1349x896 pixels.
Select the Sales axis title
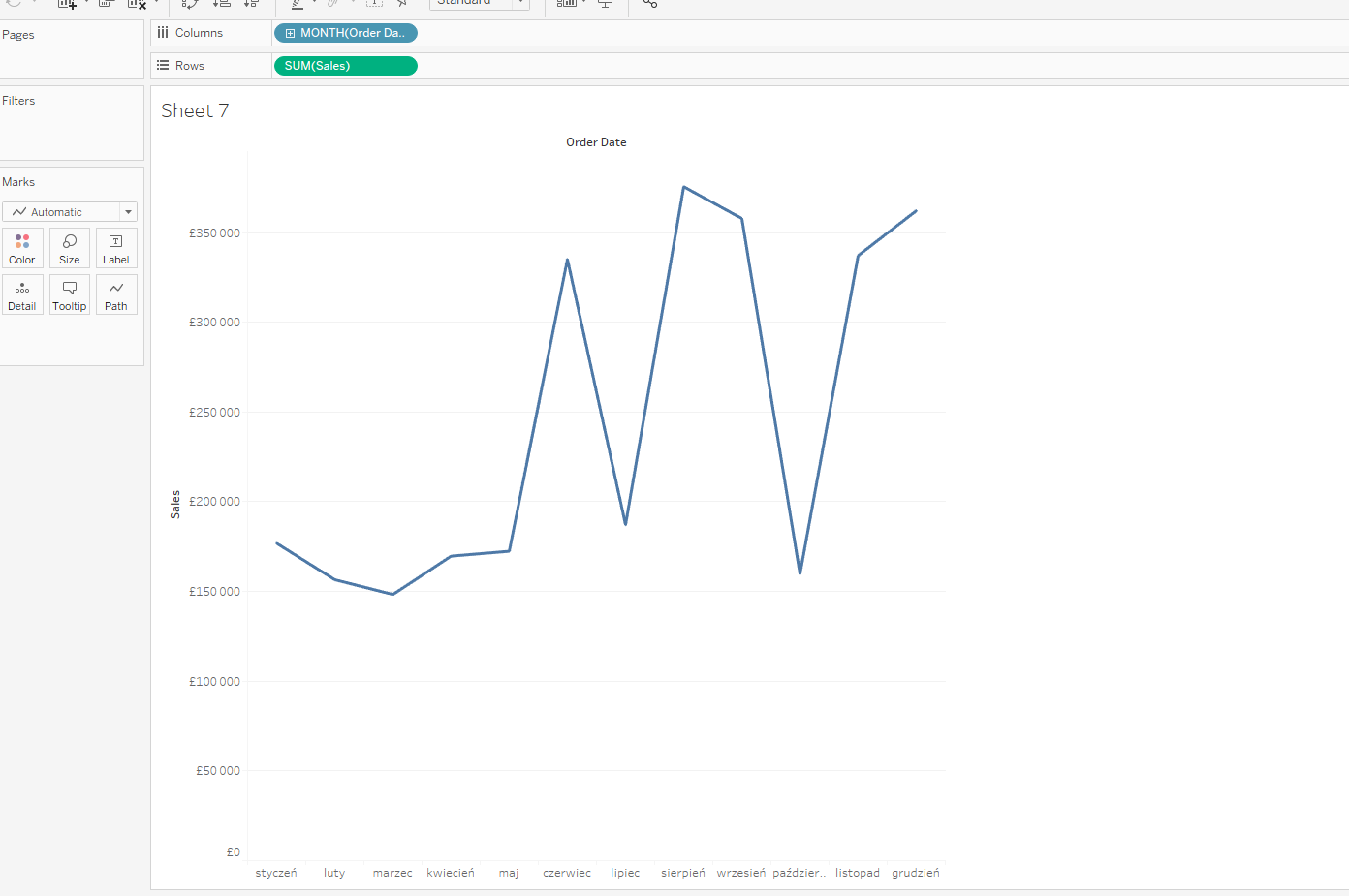175,505
